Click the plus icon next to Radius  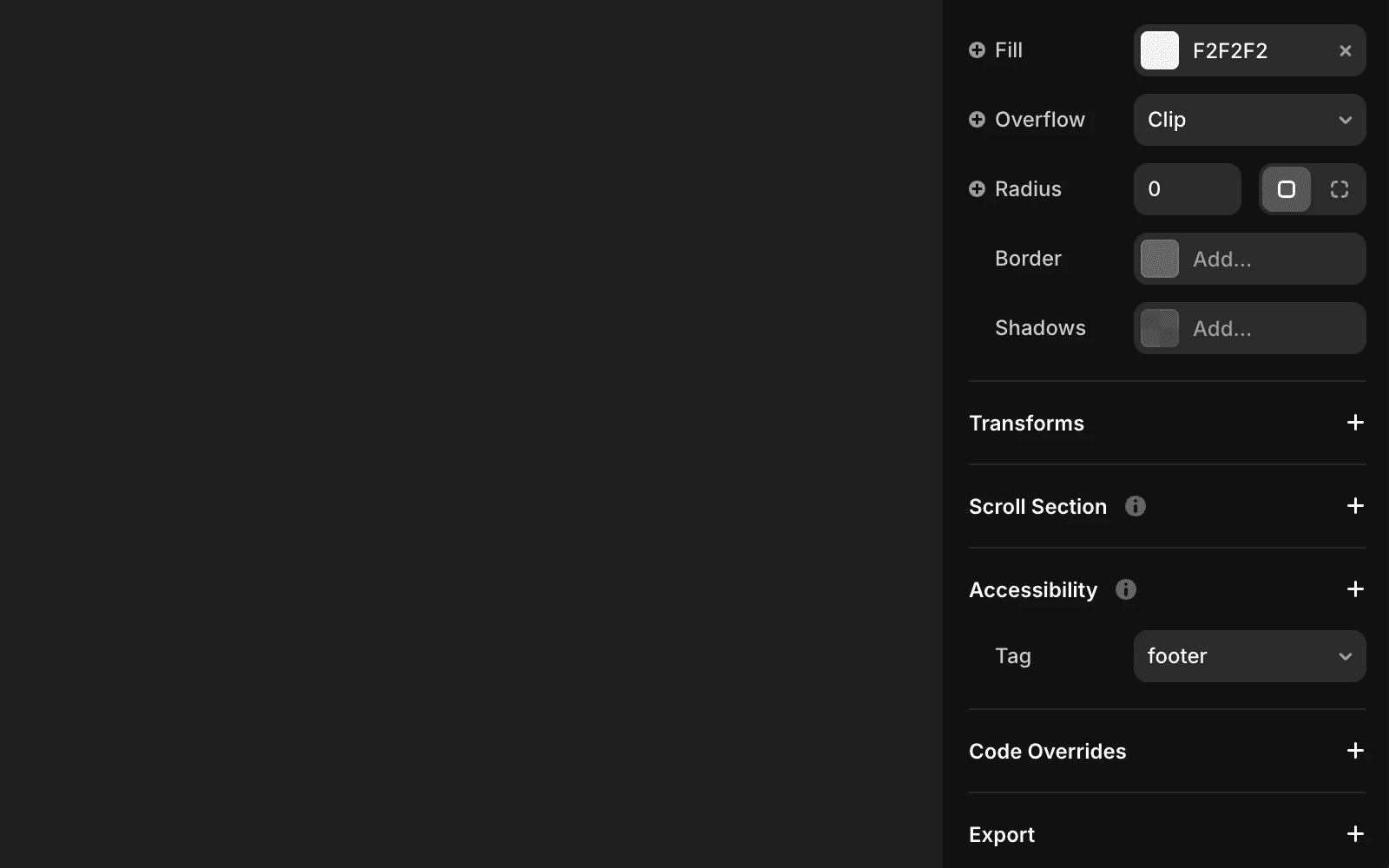tap(977, 189)
